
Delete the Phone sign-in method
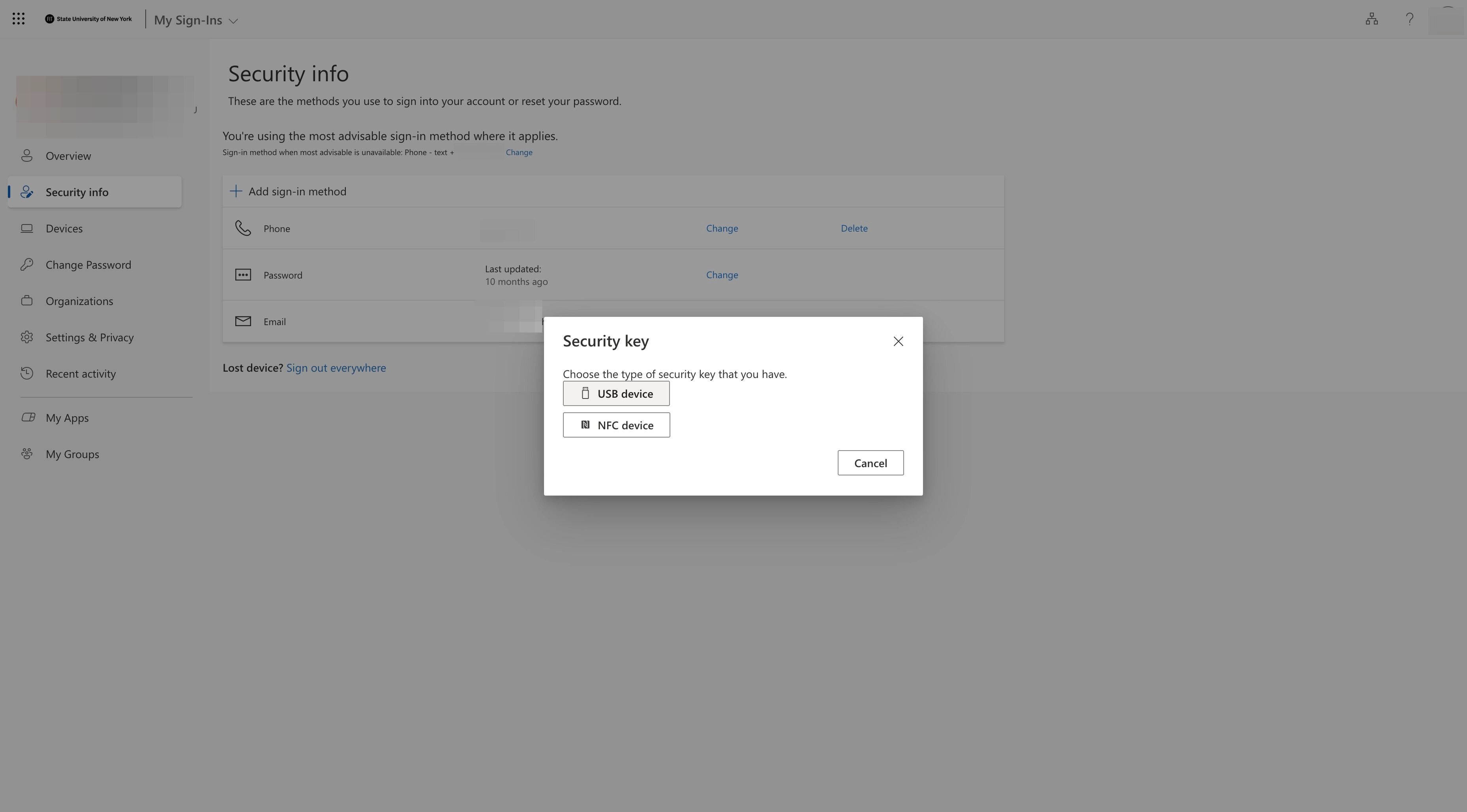coord(854,228)
